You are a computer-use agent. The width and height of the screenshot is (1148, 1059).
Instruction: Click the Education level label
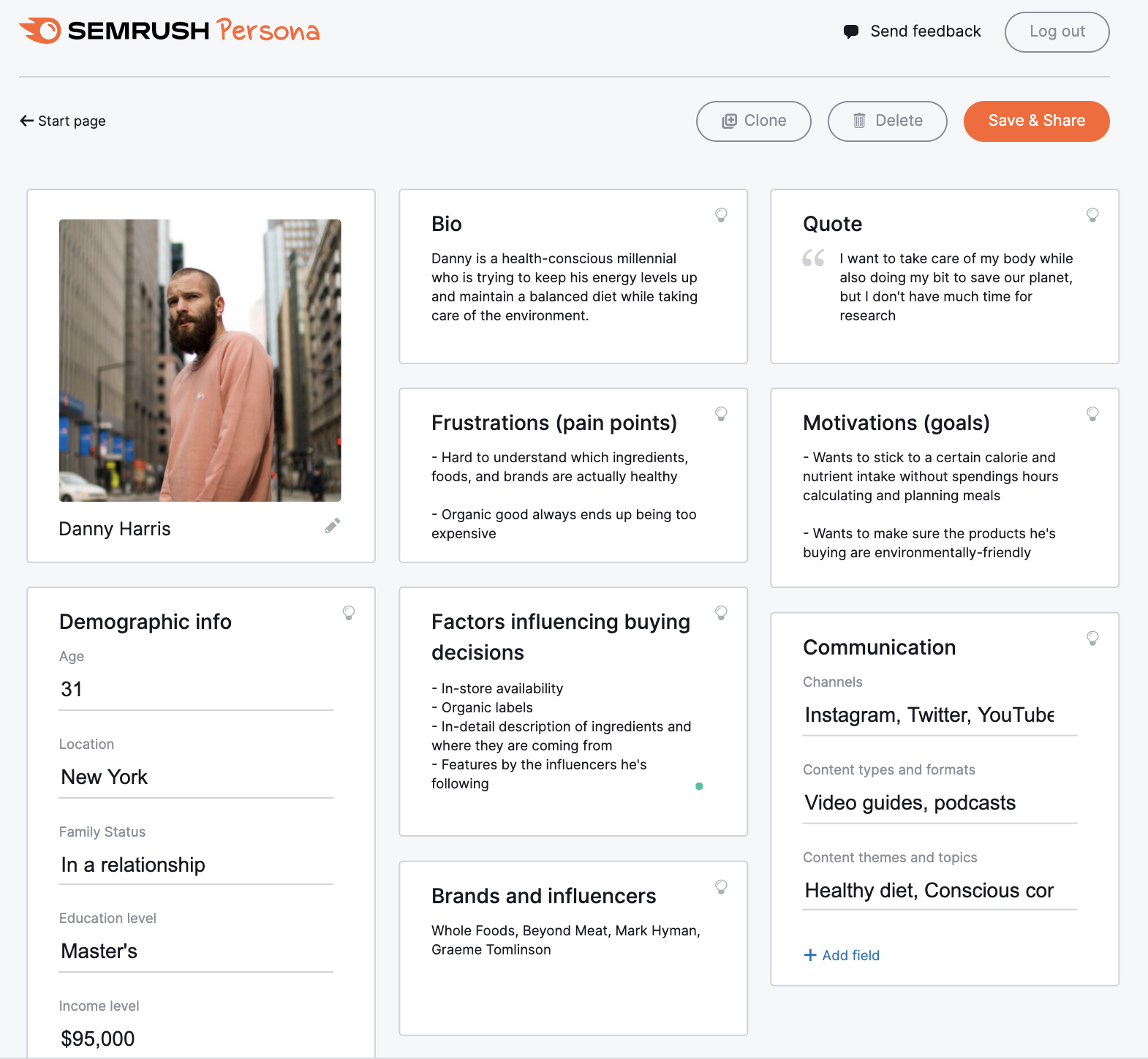coord(107,918)
